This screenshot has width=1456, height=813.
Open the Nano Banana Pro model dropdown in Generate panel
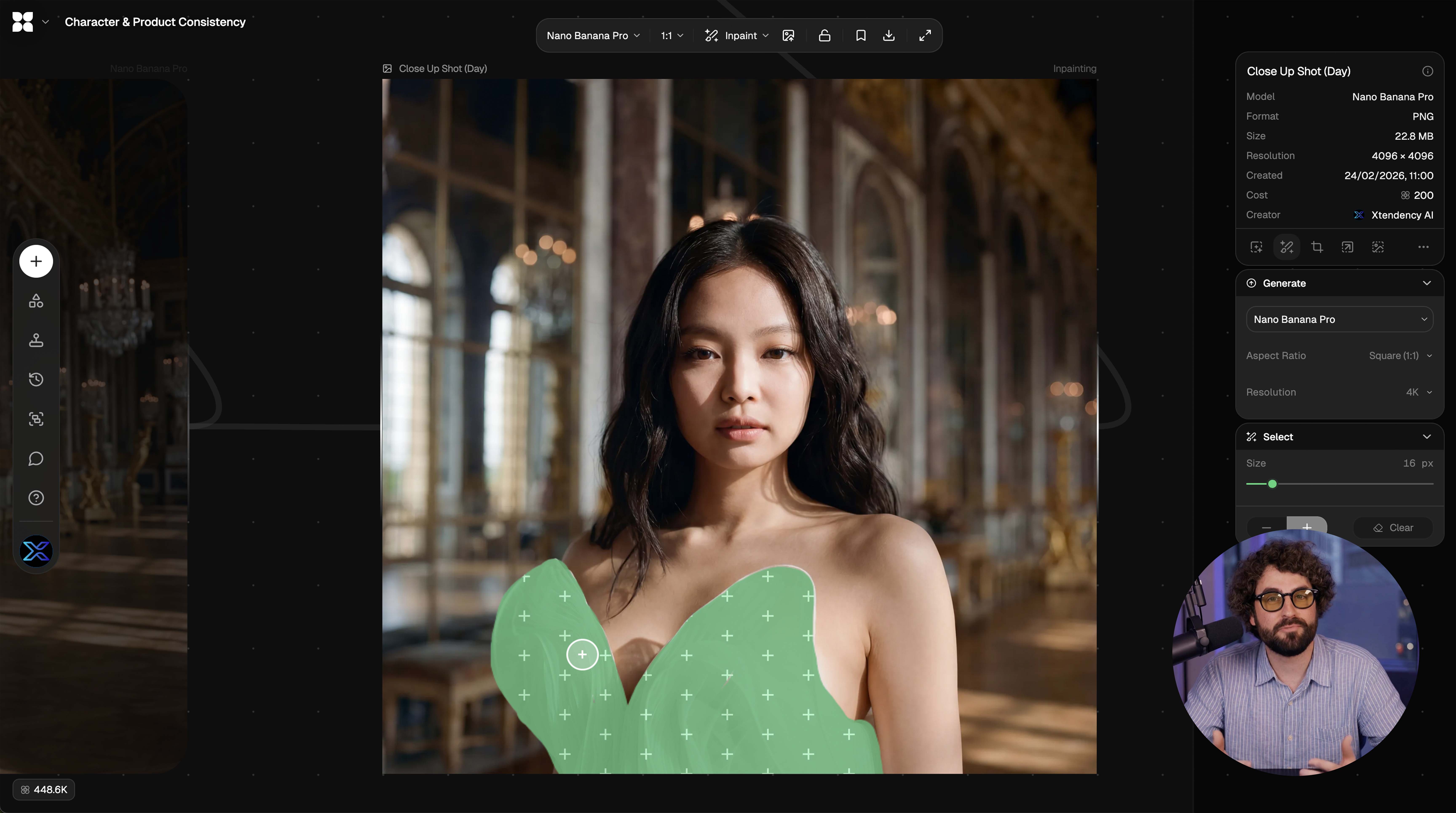(x=1339, y=319)
